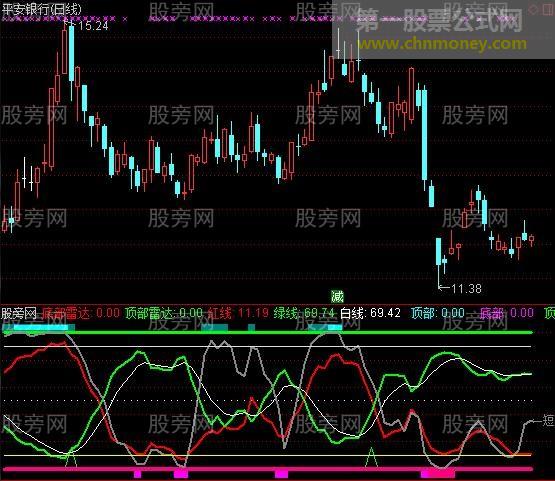This screenshot has width=555, height=481.
Task: Click the green triangle marker in the indicator's middle
Action: pyautogui.click(x=371, y=457)
